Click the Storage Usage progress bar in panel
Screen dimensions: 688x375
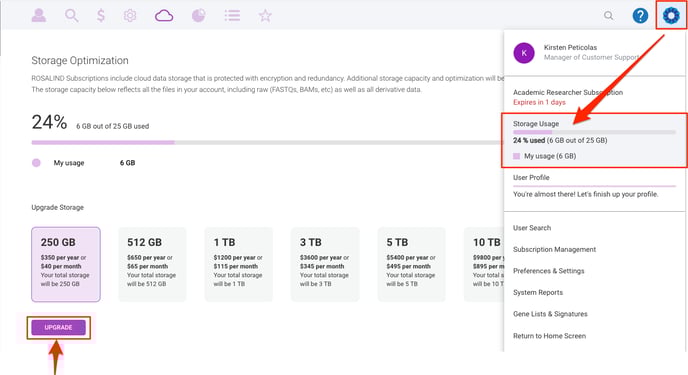coord(594,132)
